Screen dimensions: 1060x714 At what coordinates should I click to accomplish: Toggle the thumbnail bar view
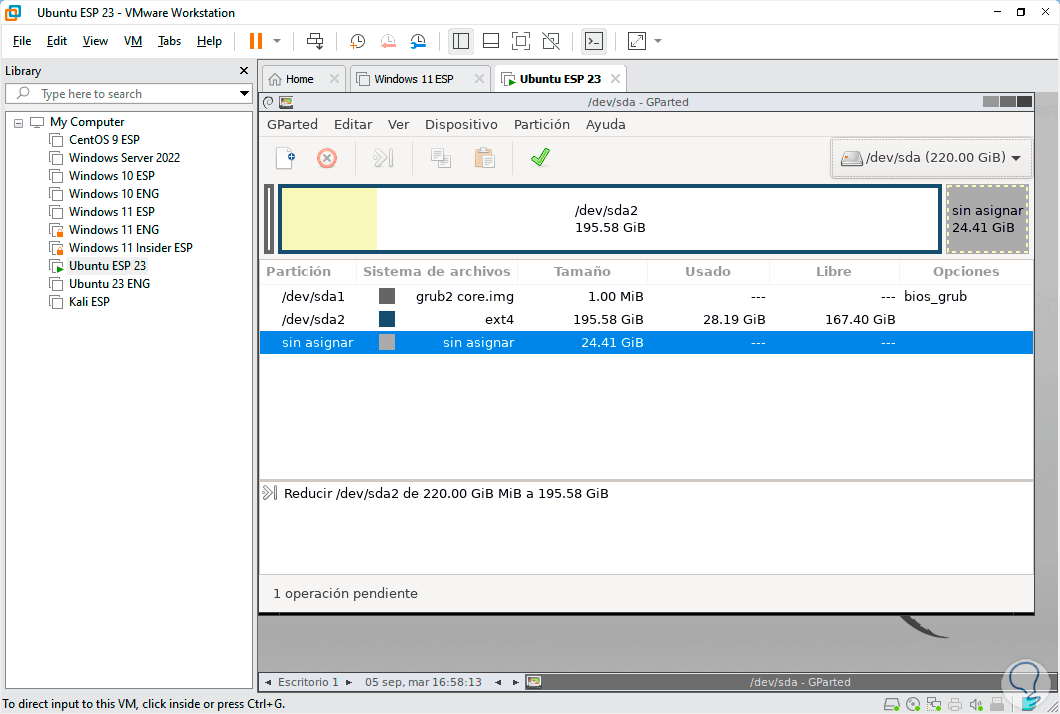[491, 41]
